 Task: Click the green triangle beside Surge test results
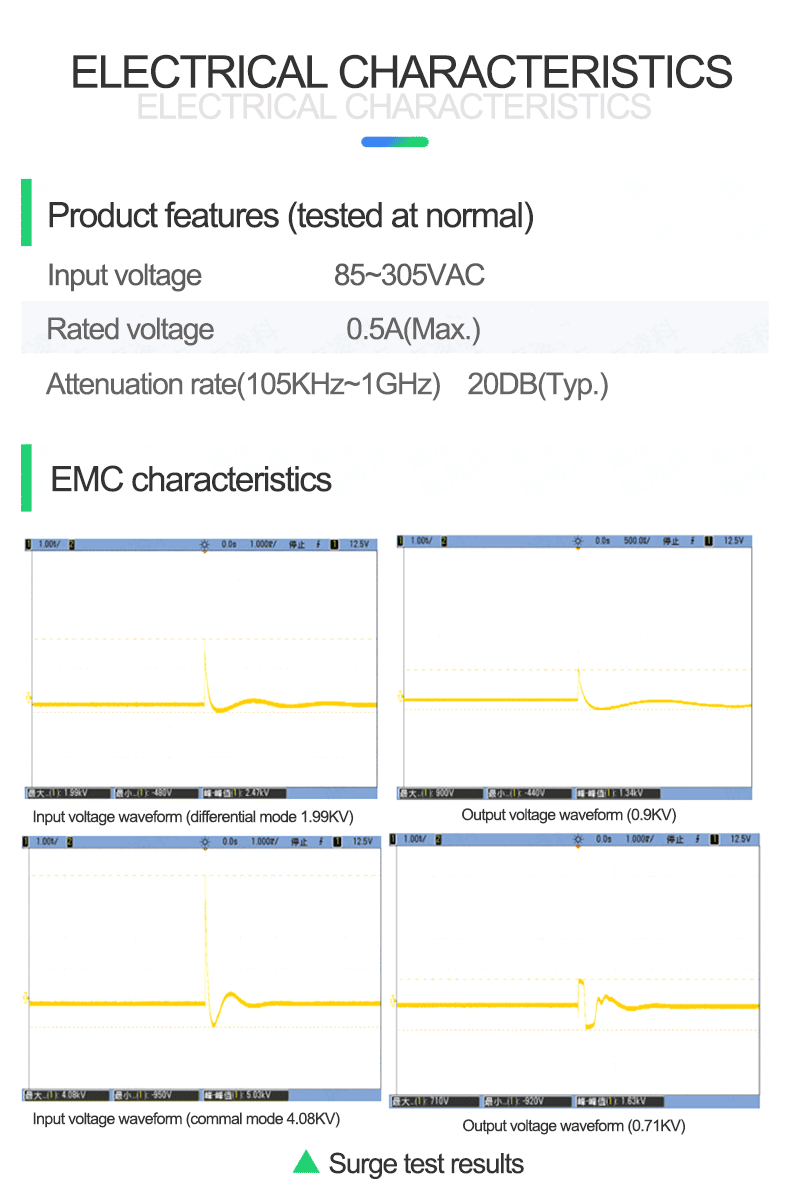[307, 1163]
